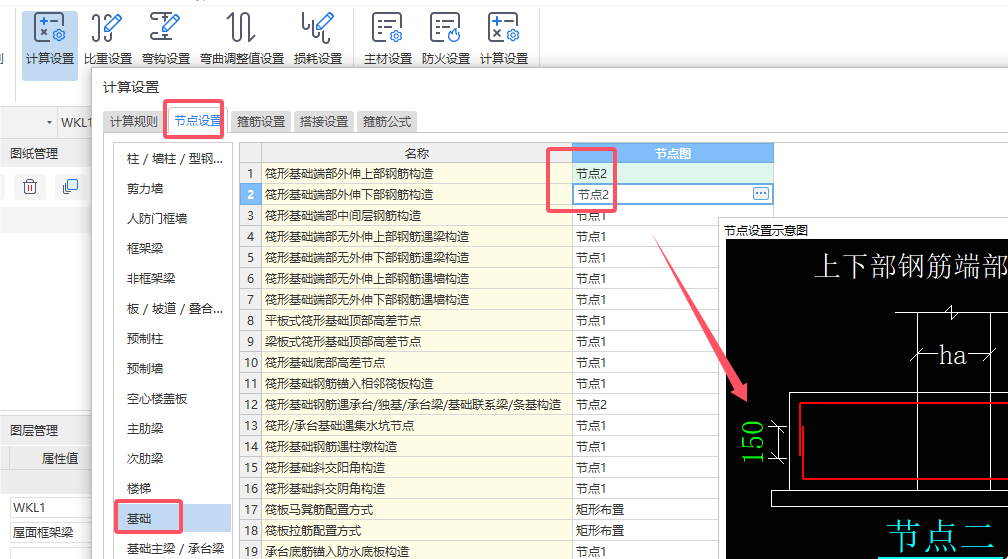Click the 图纸管理 panel header
The width and height of the screenshot is (1008, 559).
[x=34, y=154]
